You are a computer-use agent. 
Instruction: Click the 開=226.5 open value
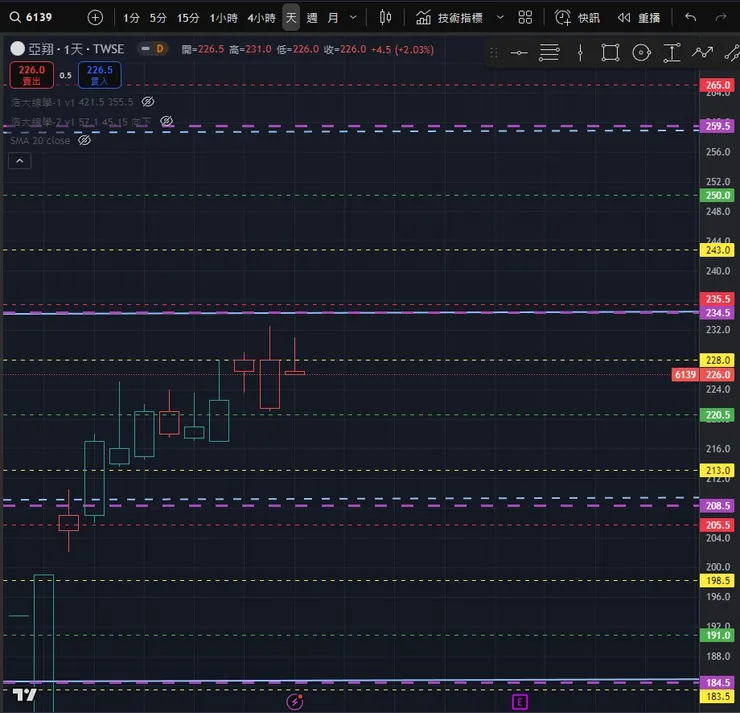[x=202, y=50]
